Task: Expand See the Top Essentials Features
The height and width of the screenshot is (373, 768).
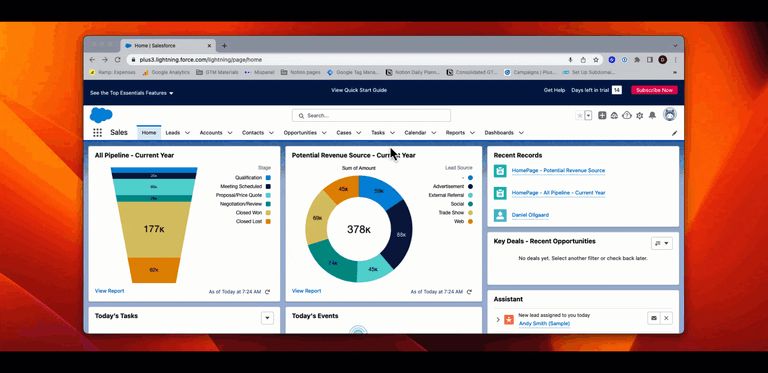Action: click(x=132, y=93)
